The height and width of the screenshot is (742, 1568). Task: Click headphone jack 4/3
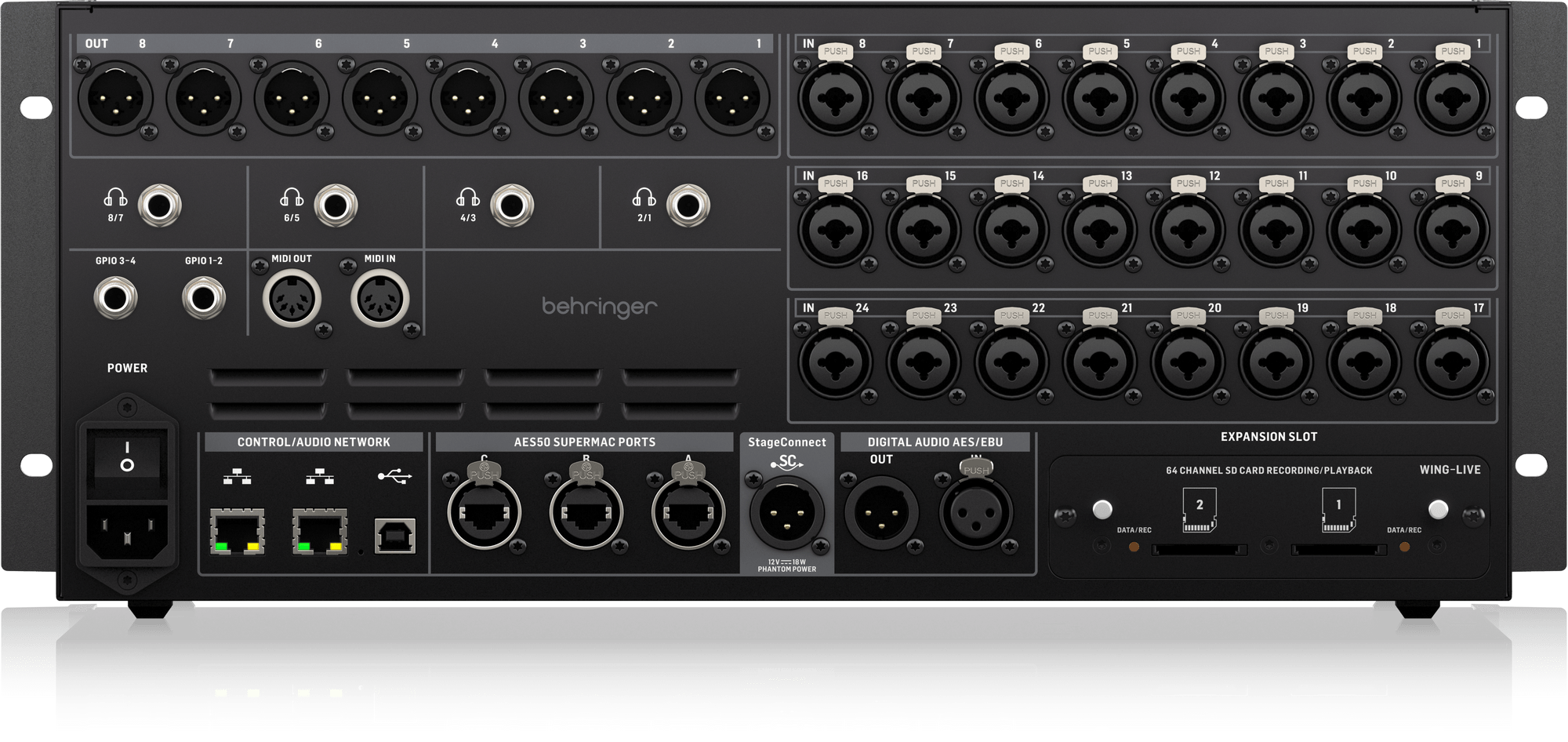click(x=512, y=206)
